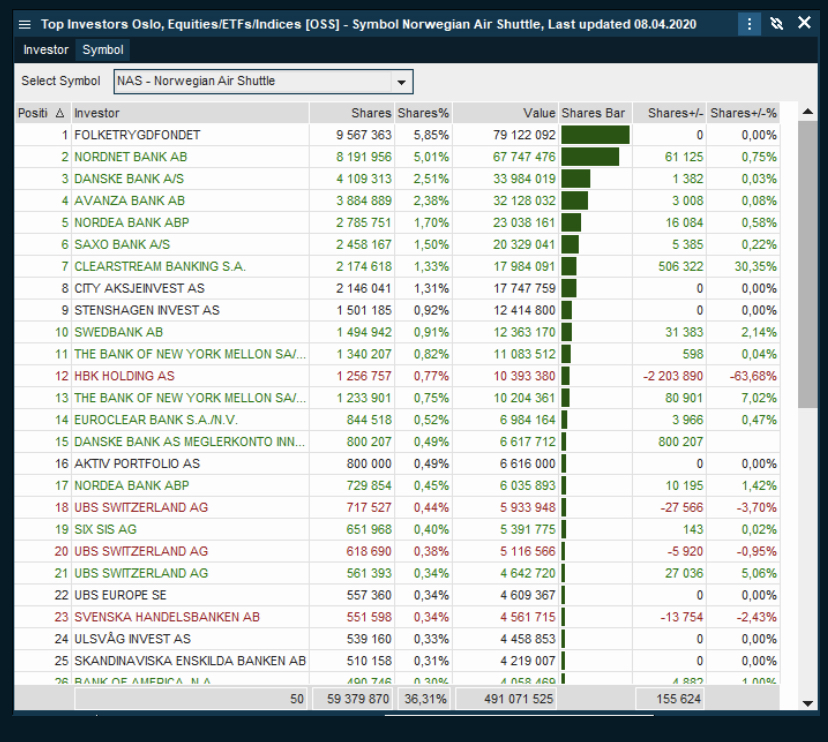The width and height of the screenshot is (828, 742).
Task: Open the hamburger menu in title bar
Action: (25, 24)
